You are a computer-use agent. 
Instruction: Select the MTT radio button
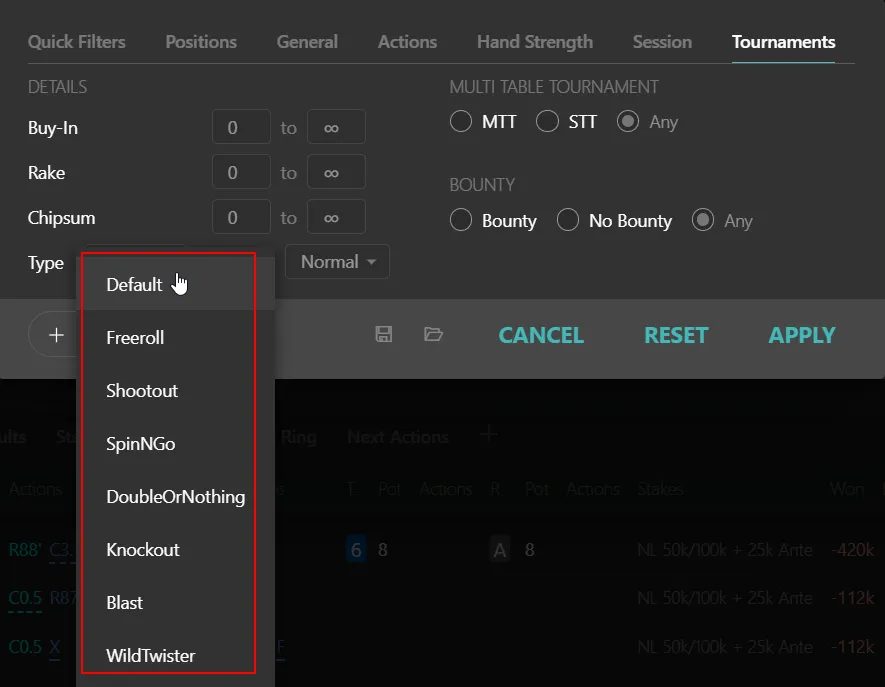pyautogui.click(x=461, y=122)
